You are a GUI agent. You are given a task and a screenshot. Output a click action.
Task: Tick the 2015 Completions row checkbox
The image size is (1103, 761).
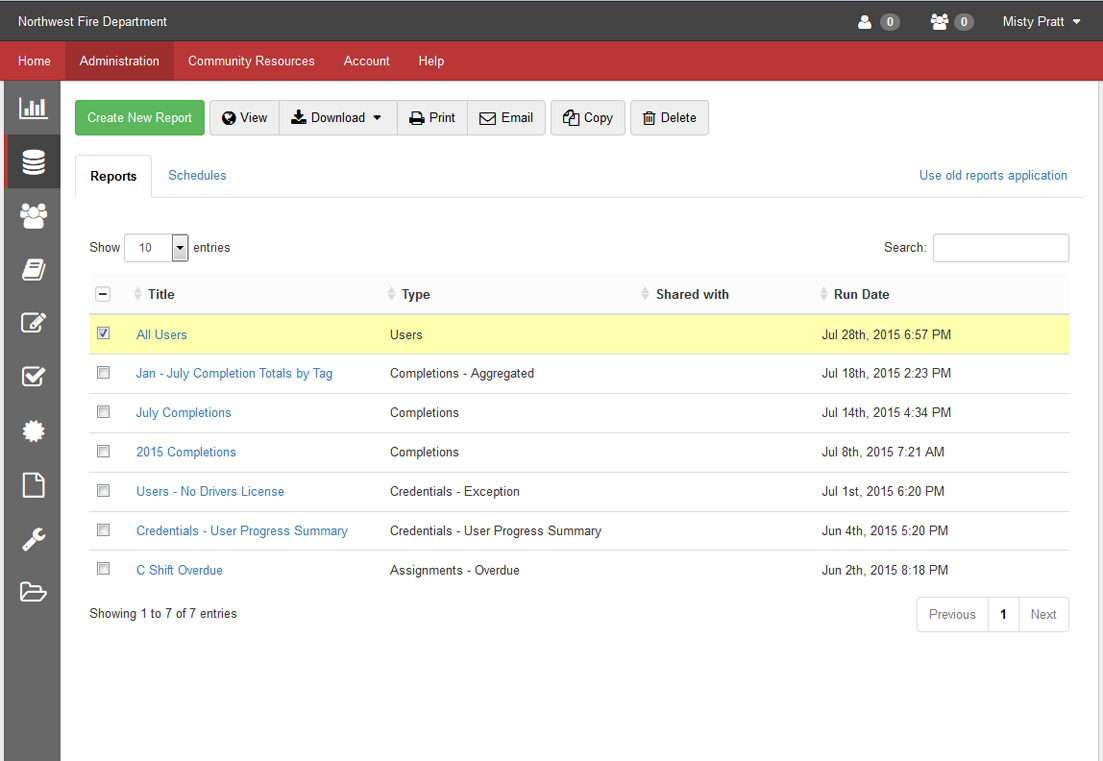pos(103,452)
